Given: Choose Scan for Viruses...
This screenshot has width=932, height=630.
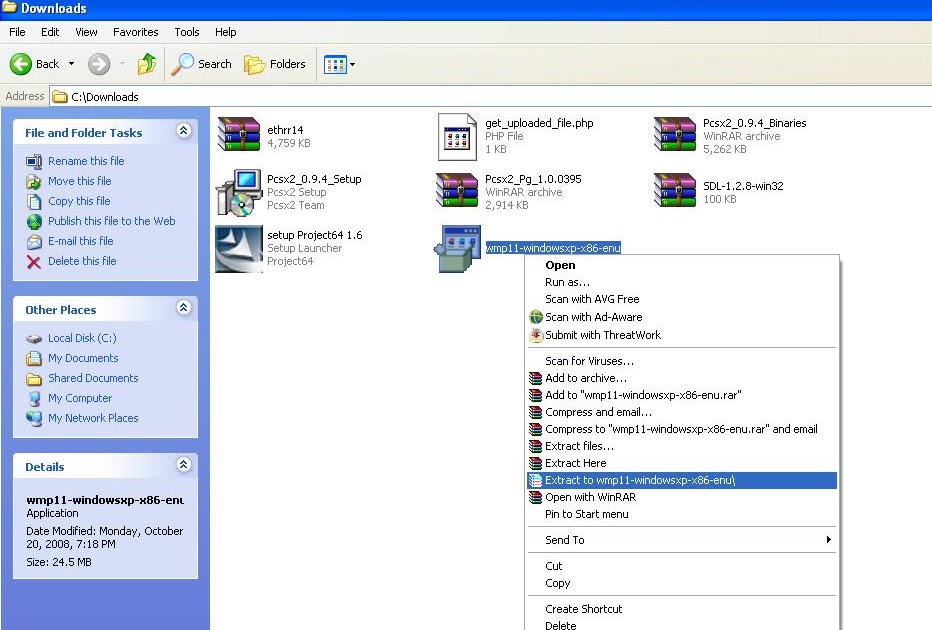Looking at the screenshot, I should pyautogui.click(x=682, y=361).
